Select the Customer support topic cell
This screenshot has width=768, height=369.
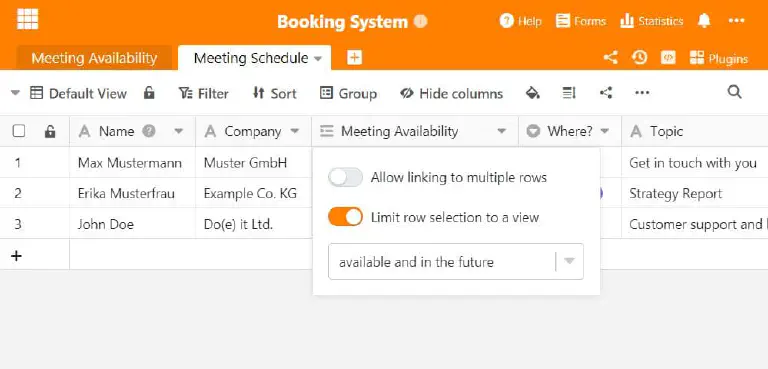point(695,224)
